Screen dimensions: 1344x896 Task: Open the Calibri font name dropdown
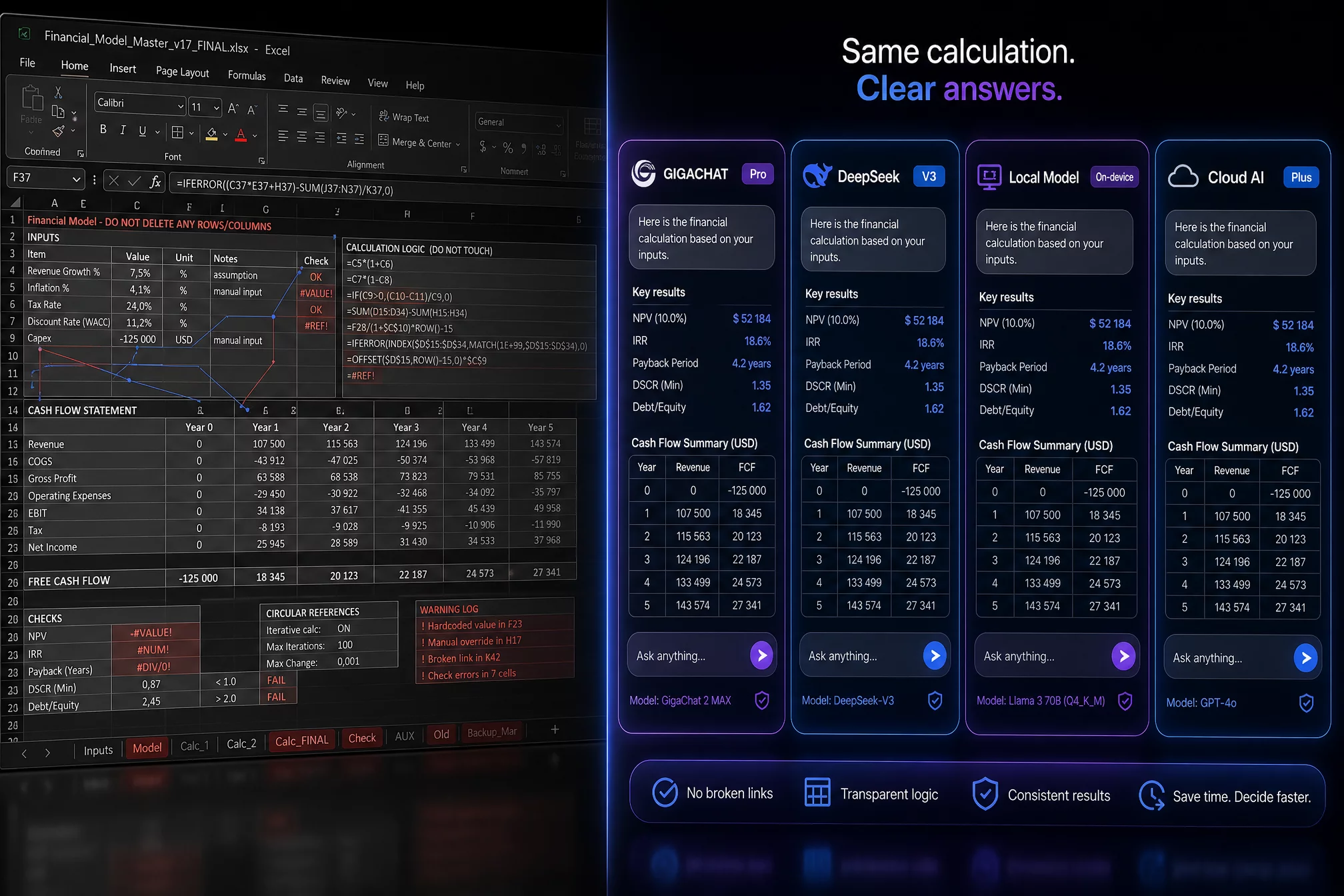coord(181,105)
